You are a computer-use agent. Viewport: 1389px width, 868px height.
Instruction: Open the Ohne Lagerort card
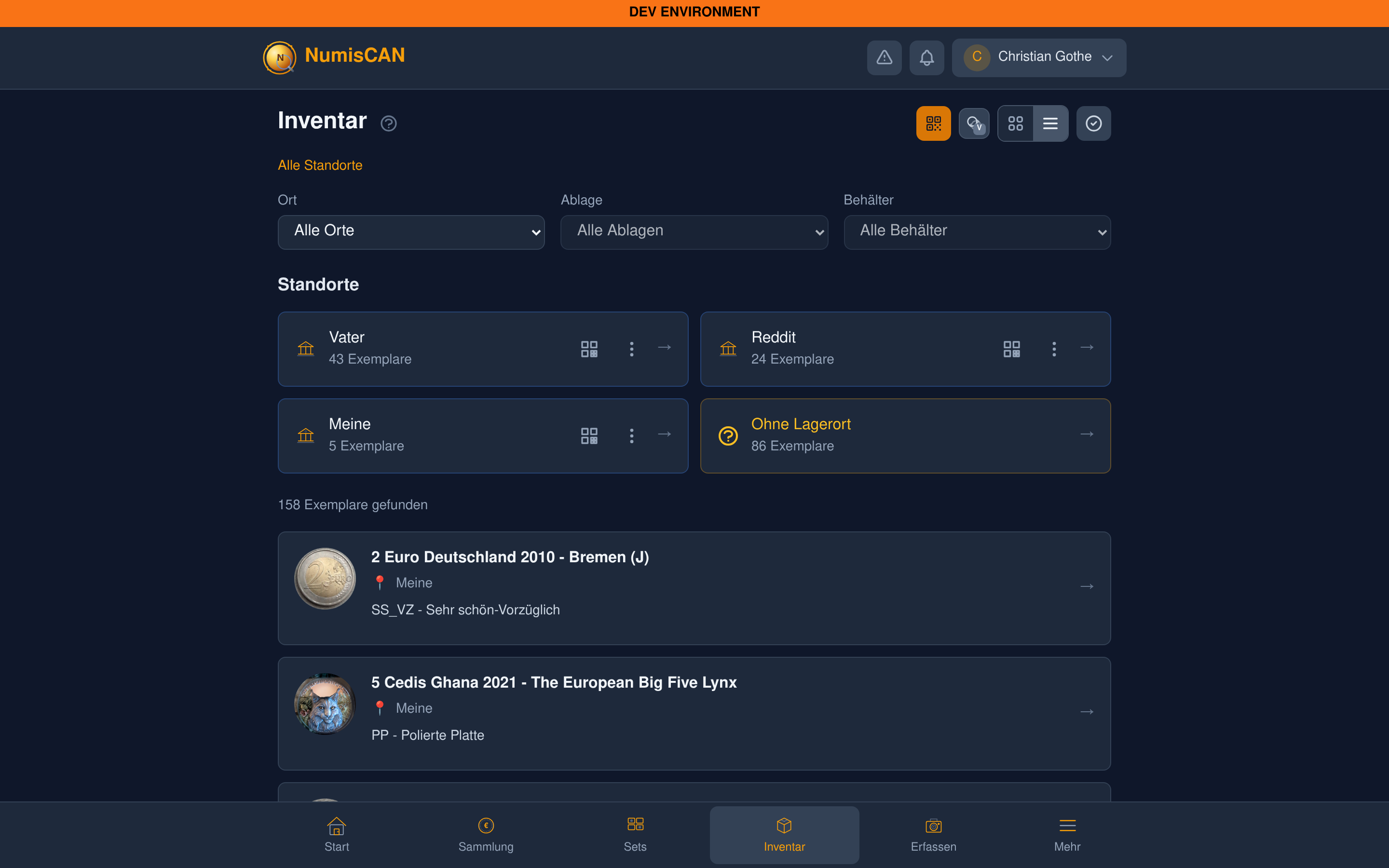(x=905, y=436)
